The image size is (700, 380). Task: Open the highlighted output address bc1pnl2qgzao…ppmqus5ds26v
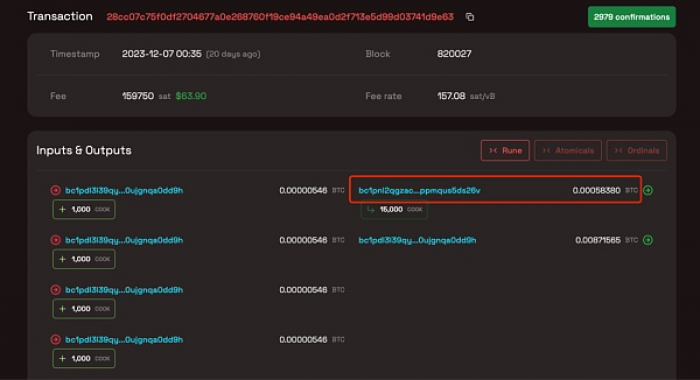[x=419, y=191]
